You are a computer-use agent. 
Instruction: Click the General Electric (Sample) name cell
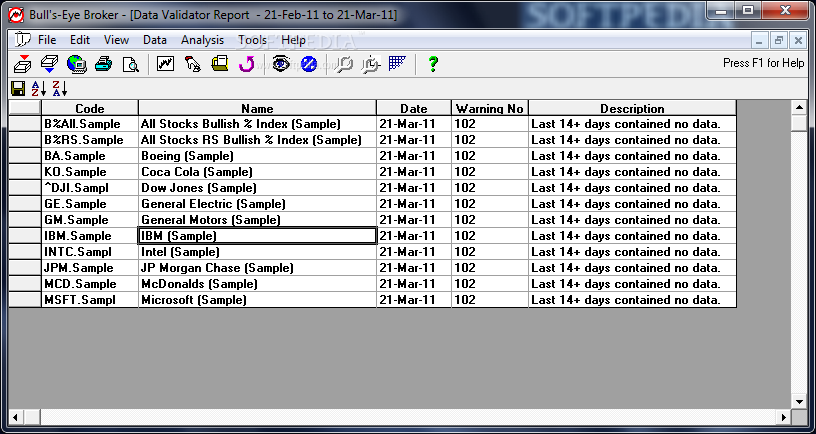tap(257, 204)
